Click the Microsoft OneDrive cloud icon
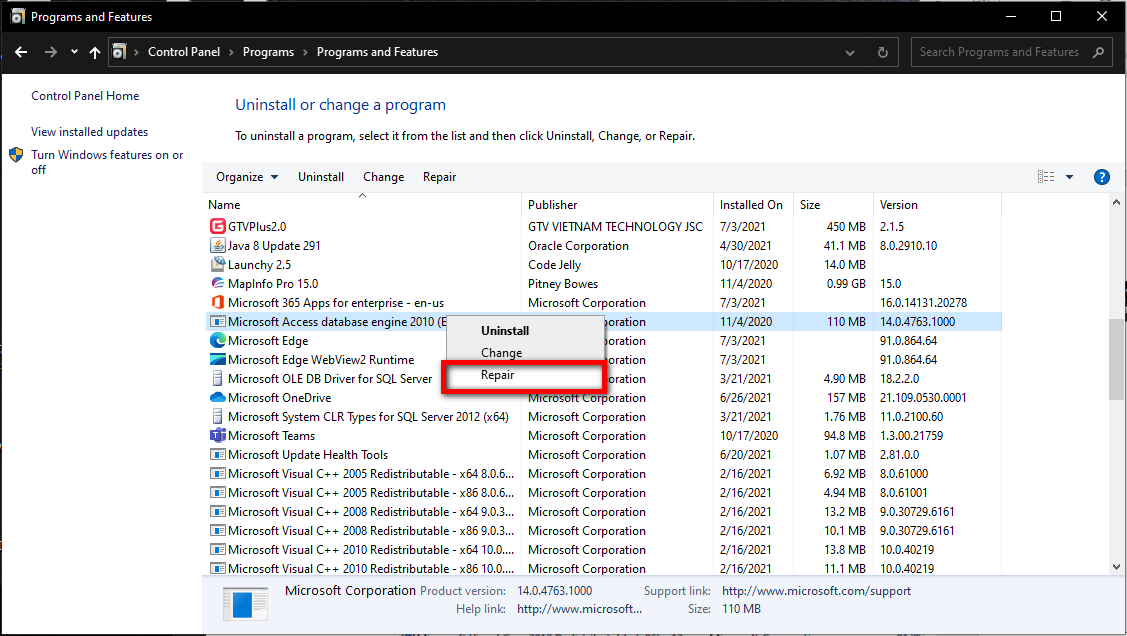Screen dimensions: 1127x636 point(217,397)
